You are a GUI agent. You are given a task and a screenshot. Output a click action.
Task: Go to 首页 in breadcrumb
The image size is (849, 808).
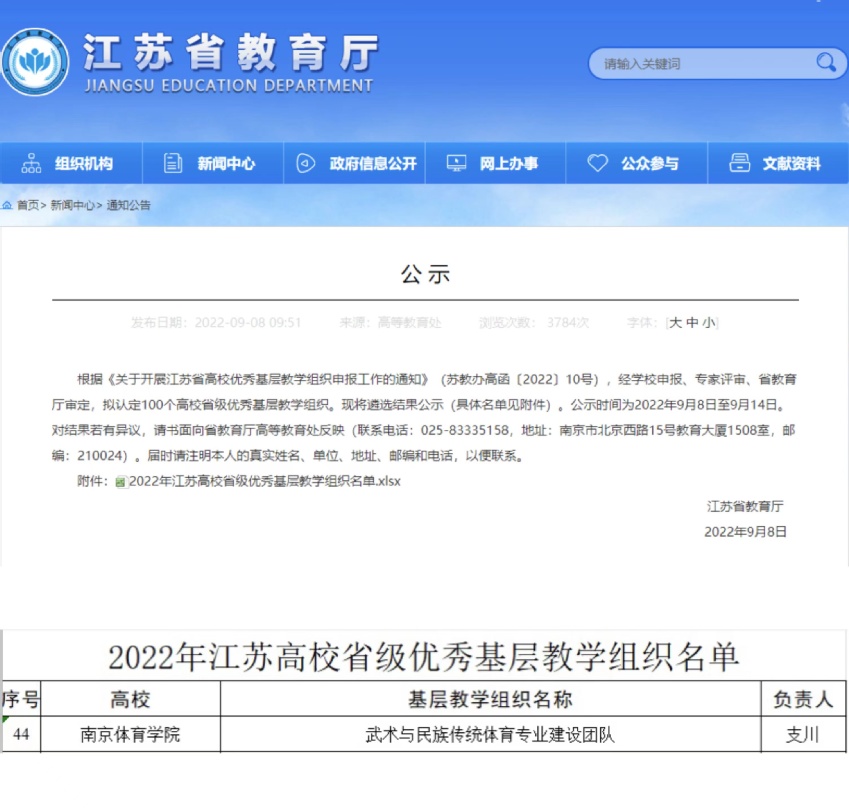pyautogui.click(x=28, y=205)
